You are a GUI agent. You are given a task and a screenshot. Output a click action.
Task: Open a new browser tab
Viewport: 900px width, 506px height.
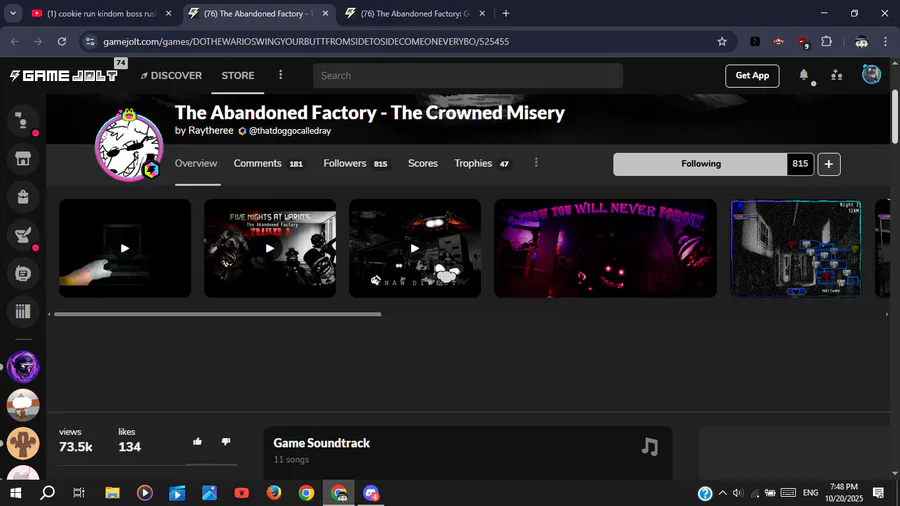pyautogui.click(x=506, y=13)
